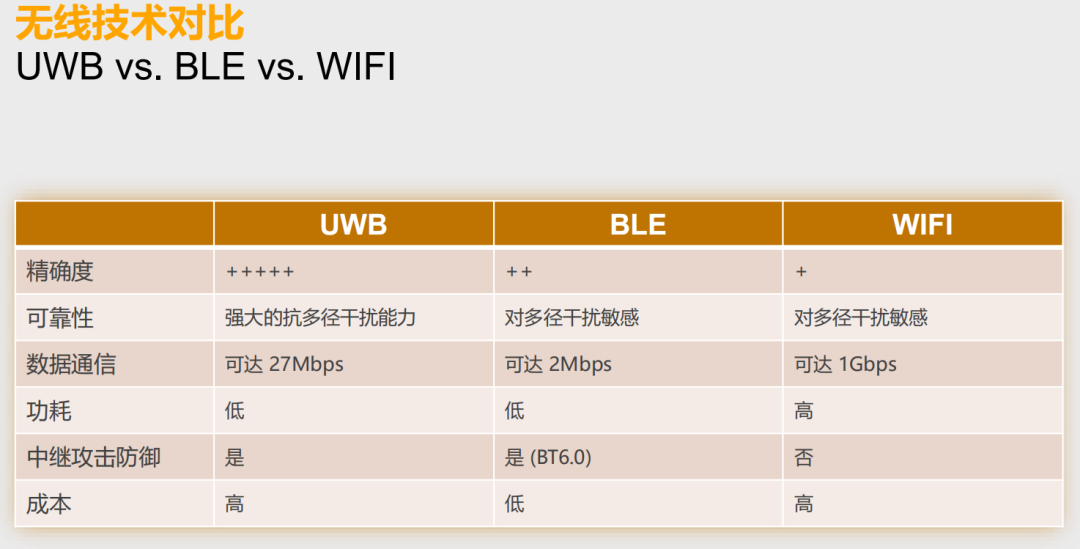
Task: Select the 中继攻击防御 row label
Action: point(93,457)
